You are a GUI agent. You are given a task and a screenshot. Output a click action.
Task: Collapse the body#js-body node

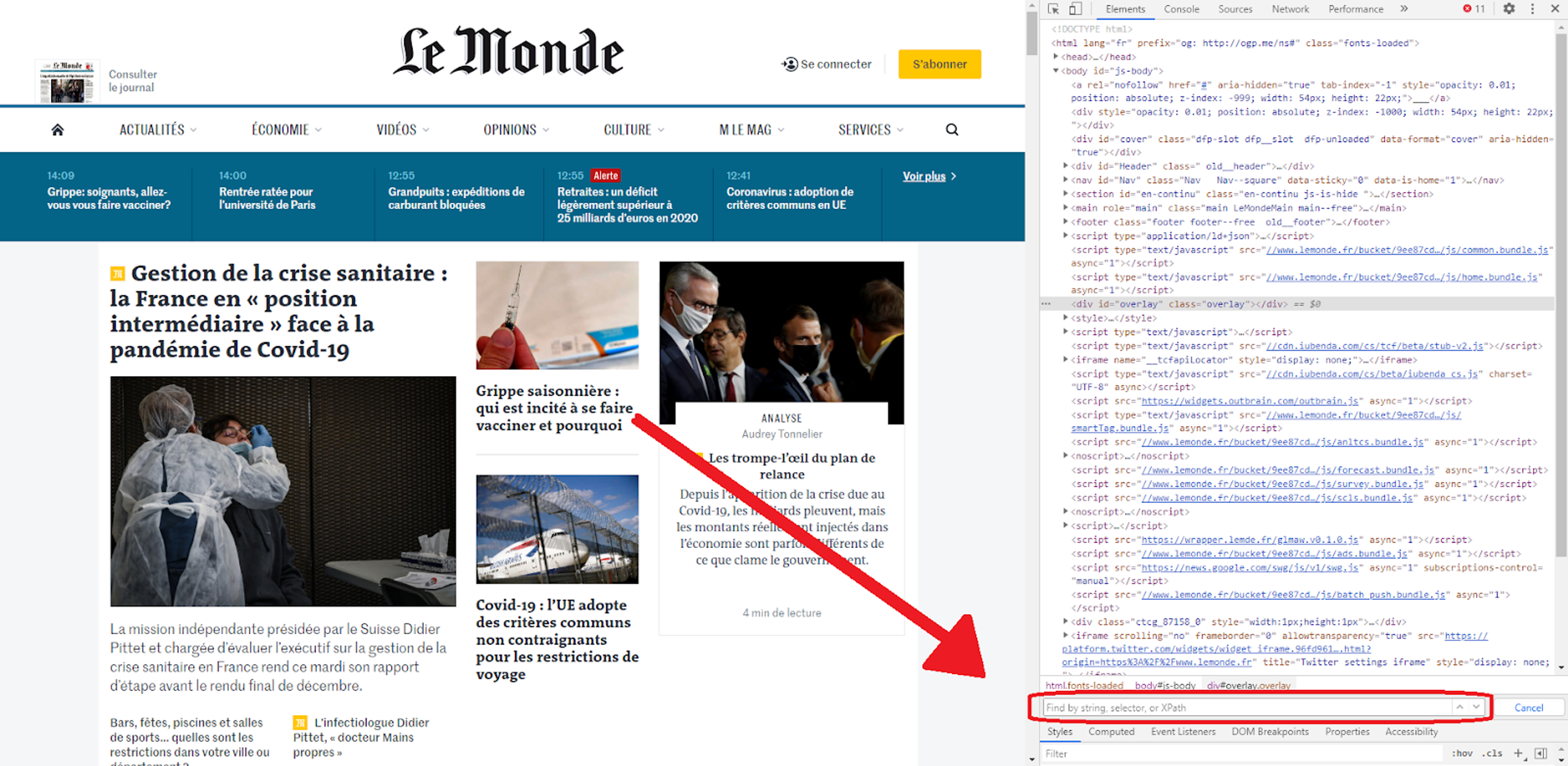(1056, 71)
